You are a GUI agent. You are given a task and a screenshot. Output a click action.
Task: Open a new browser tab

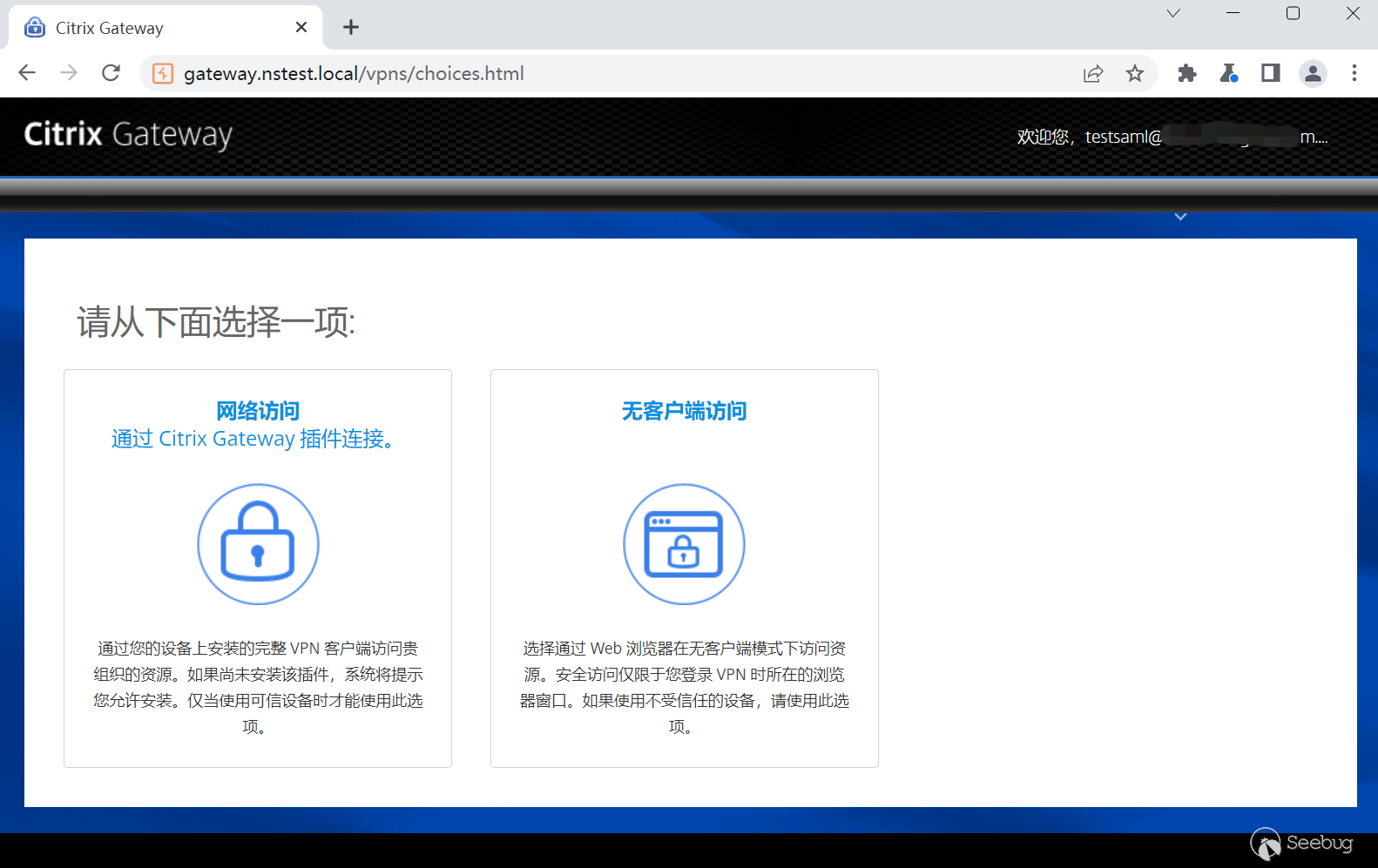tap(351, 27)
